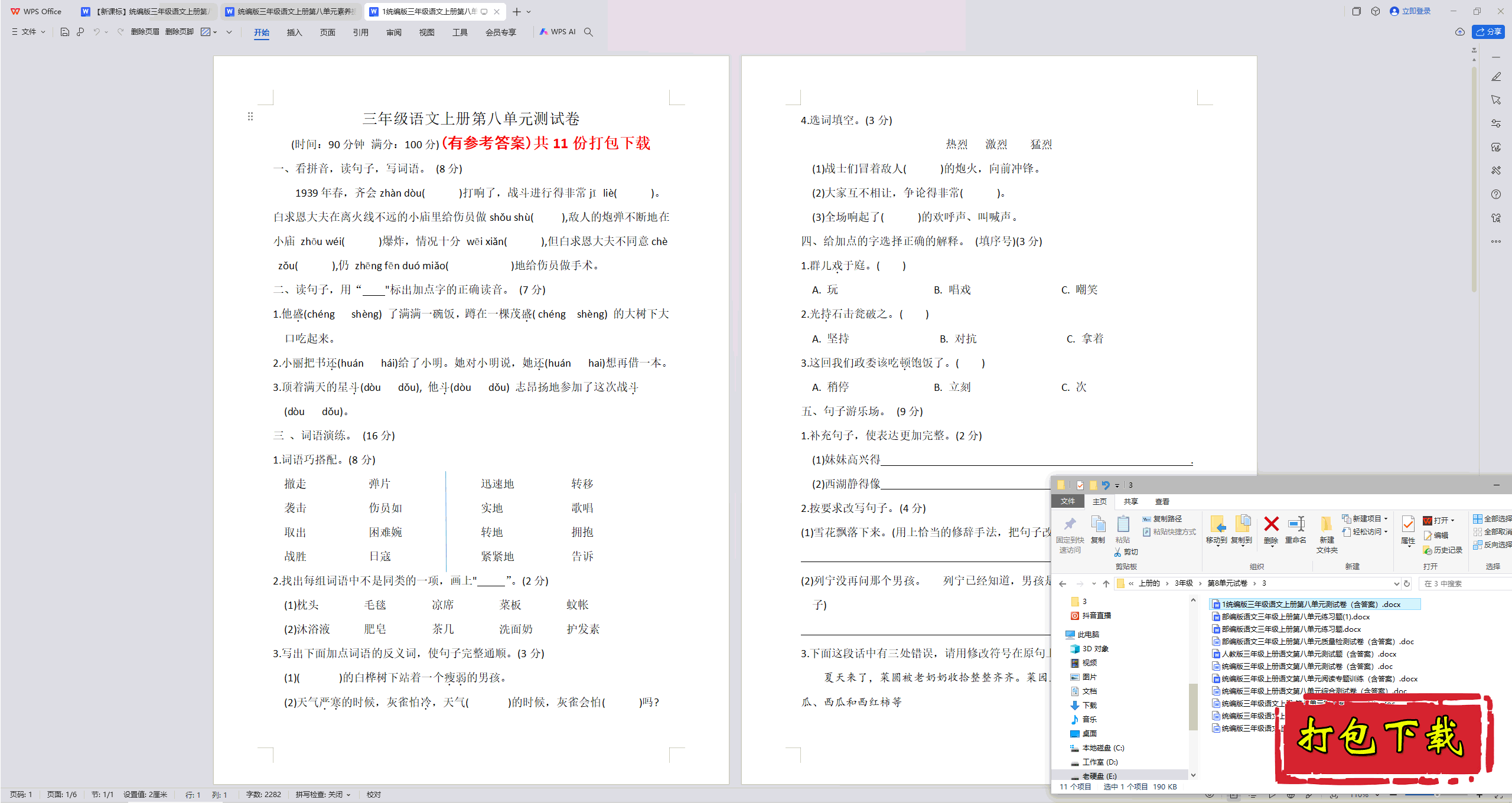Image resolution: width=1512 pixels, height=803 pixels.
Task: Open the 新建项目 dropdown in Explorer
Action: pos(1364,518)
